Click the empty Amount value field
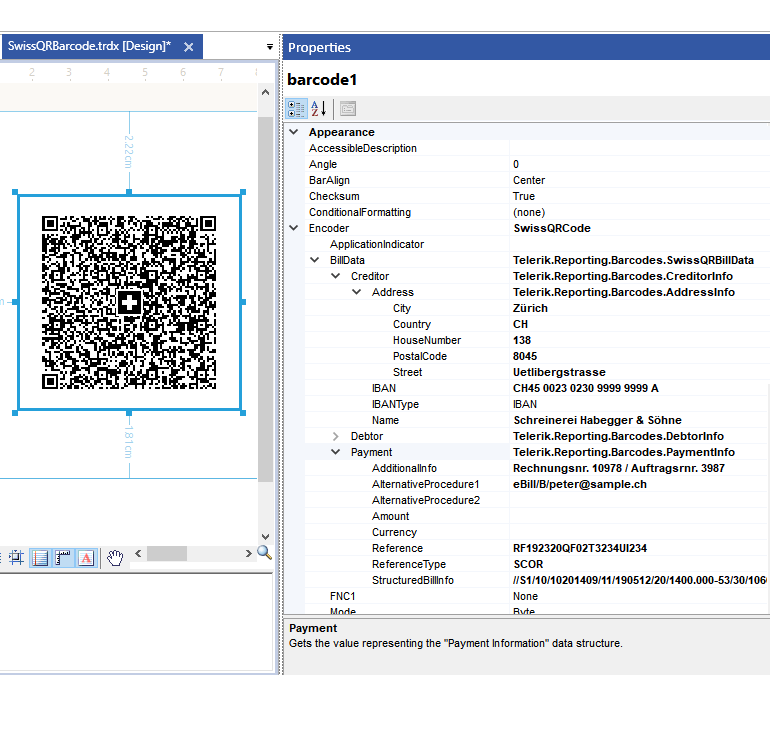 coord(639,516)
